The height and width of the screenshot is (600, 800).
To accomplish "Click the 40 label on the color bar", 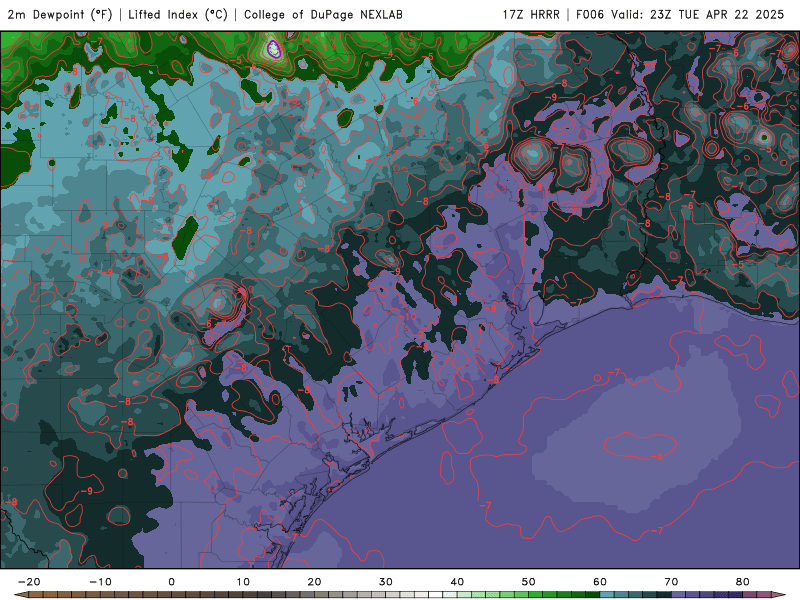I will (x=457, y=582).
